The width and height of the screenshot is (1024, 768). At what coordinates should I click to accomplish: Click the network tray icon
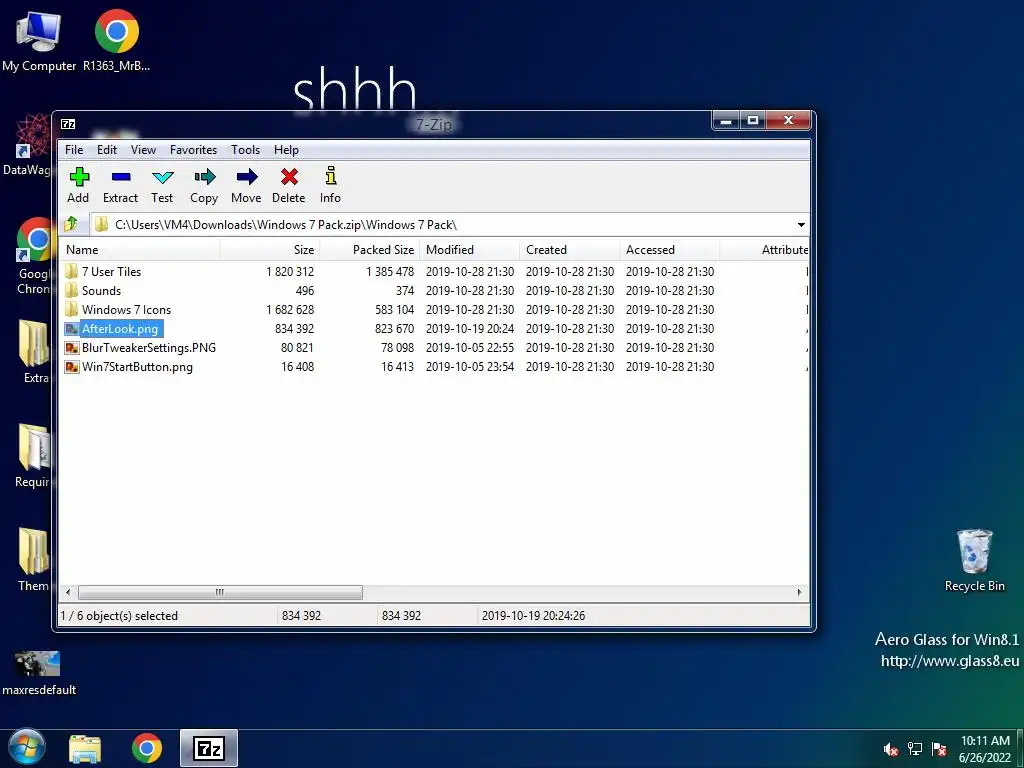click(915, 749)
